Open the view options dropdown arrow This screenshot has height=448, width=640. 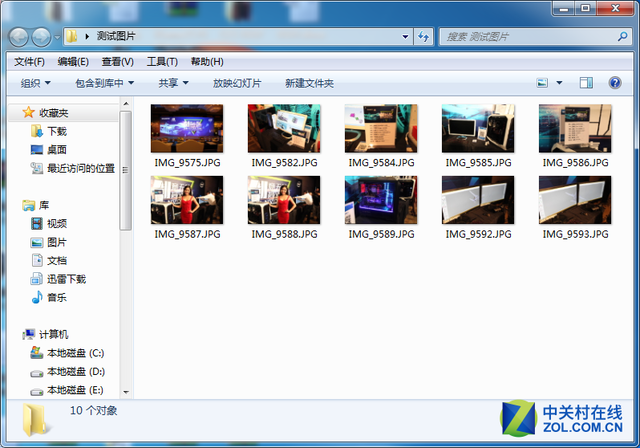click(559, 83)
